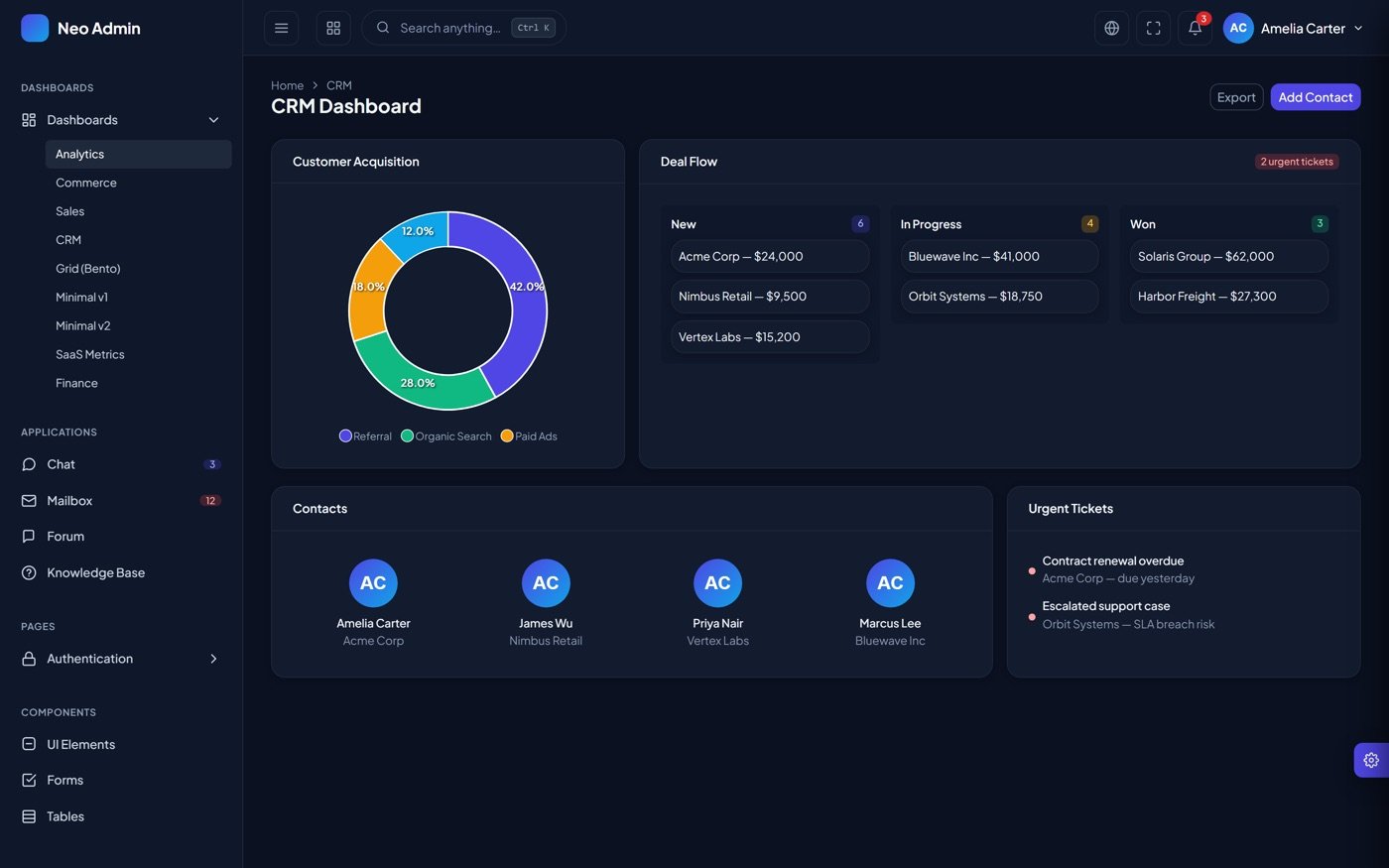This screenshot has width=1389, height=868.
Task: Go to SaaS Metrics dashboard
Action: pos(138,354)
